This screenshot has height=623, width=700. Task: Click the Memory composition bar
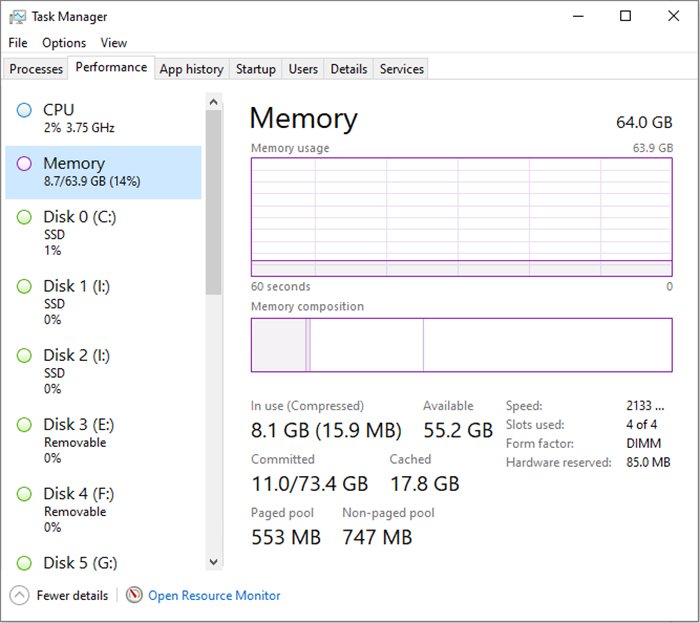click(461, 345)
